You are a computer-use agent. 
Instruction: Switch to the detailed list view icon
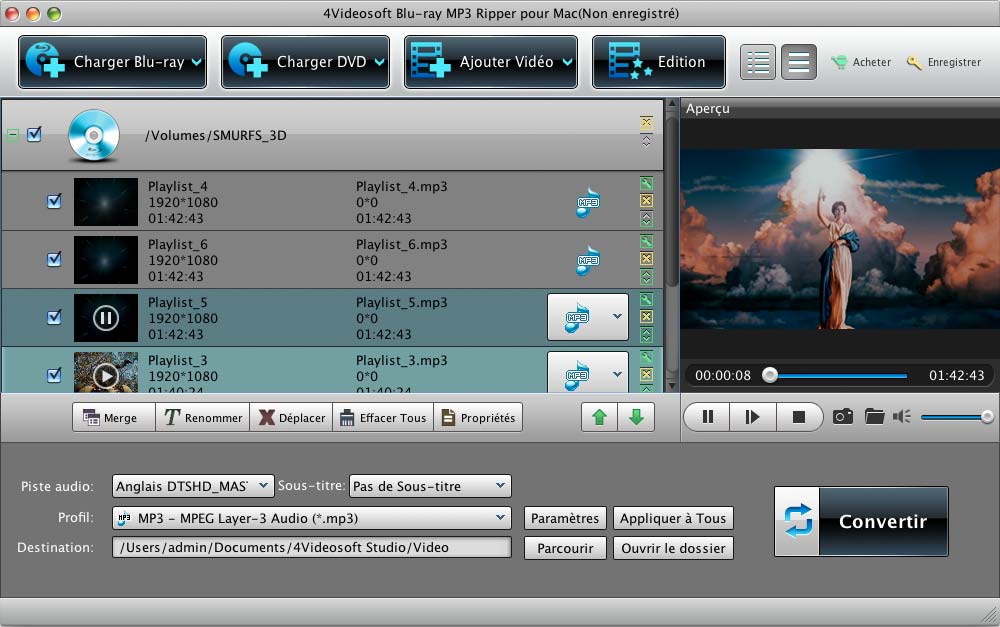[759, 62]
